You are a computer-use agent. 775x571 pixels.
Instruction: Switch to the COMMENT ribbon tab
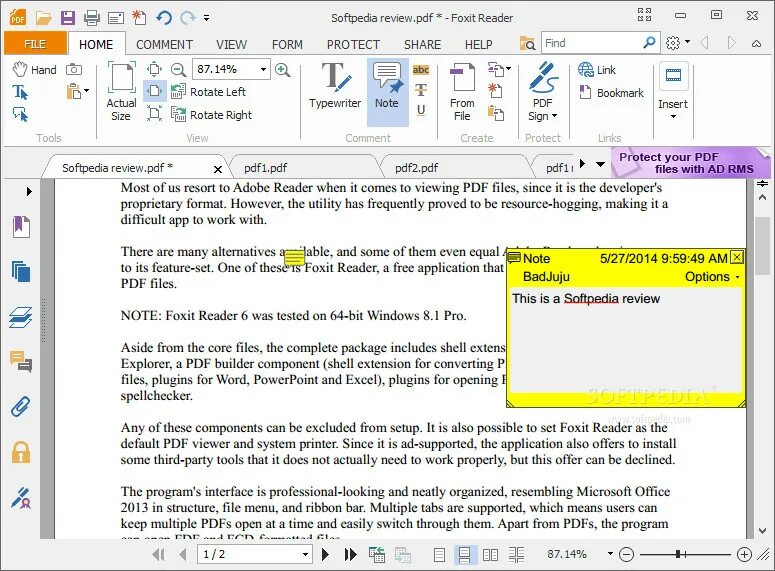coord(164,44)
